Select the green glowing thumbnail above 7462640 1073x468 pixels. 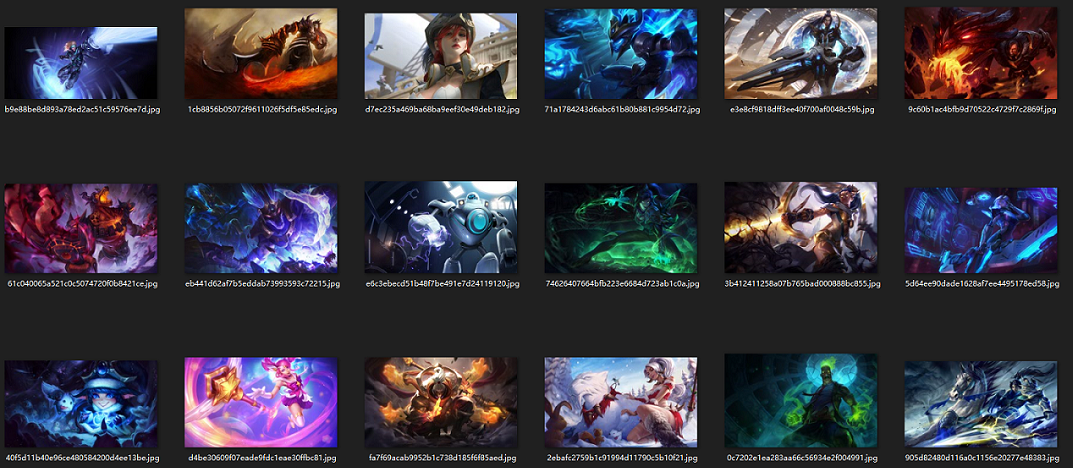621,229
